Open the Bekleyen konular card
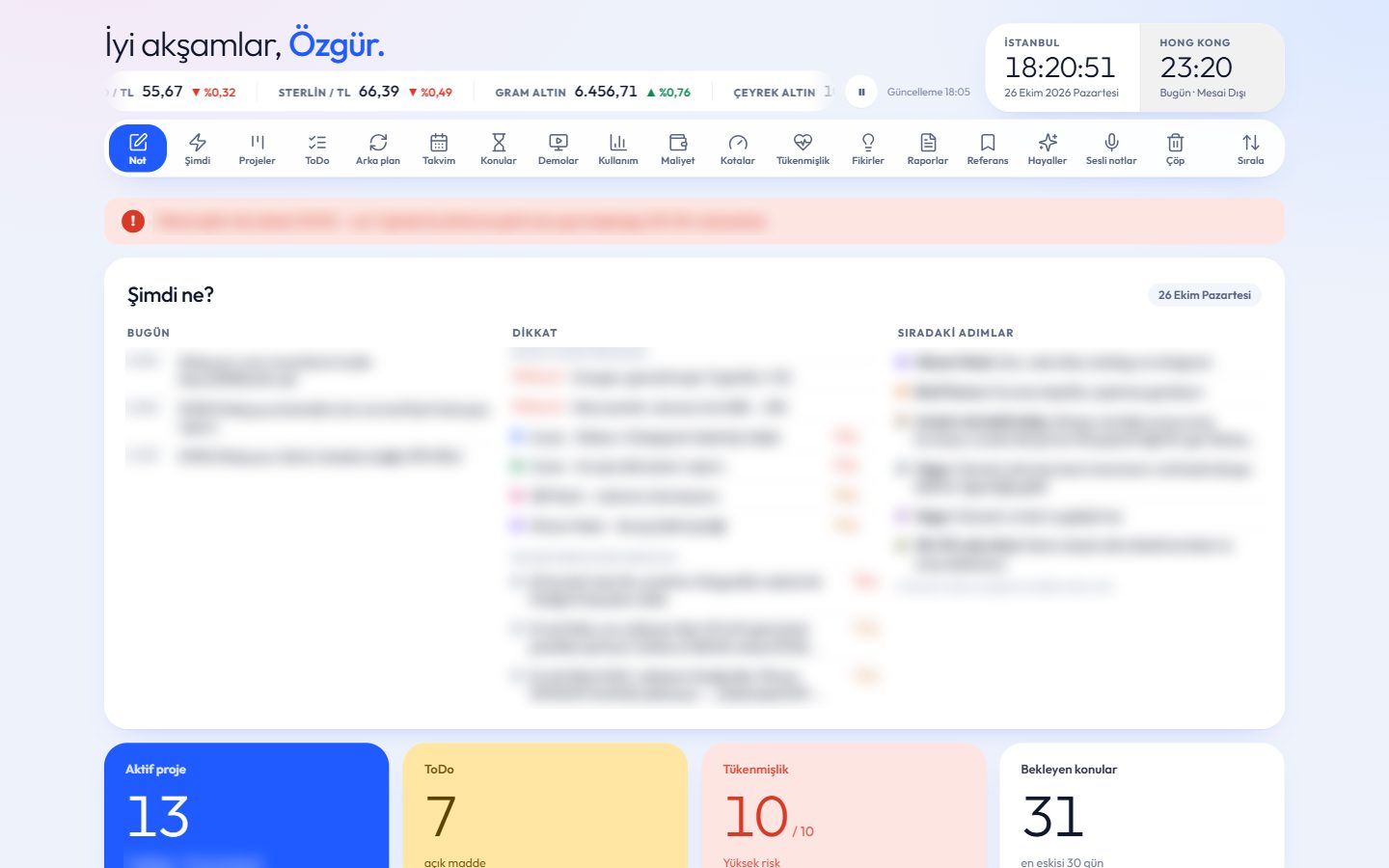The image size is (1389, 868). click(x=1142, y=805)
